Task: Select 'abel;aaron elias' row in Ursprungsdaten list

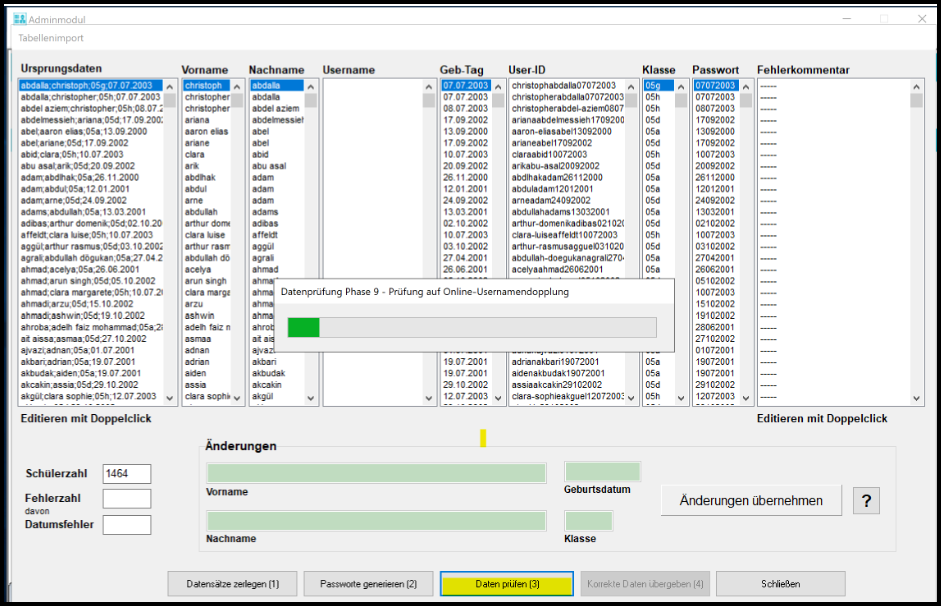Action: [x=85, y=131]
